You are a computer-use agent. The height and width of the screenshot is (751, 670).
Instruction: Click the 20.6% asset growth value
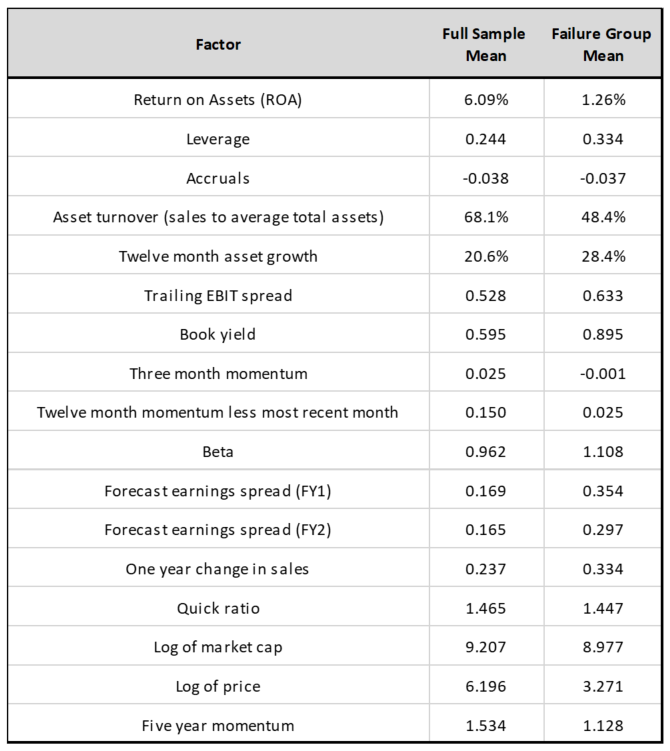tap(485, 256)
